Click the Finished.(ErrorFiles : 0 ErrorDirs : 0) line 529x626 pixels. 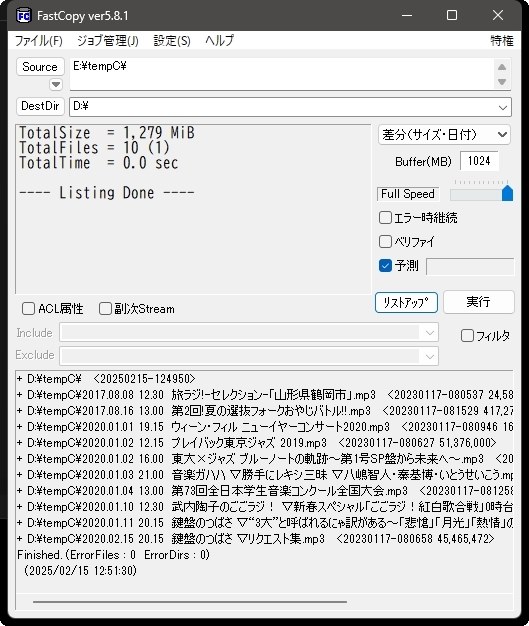(x=113, y=555)
